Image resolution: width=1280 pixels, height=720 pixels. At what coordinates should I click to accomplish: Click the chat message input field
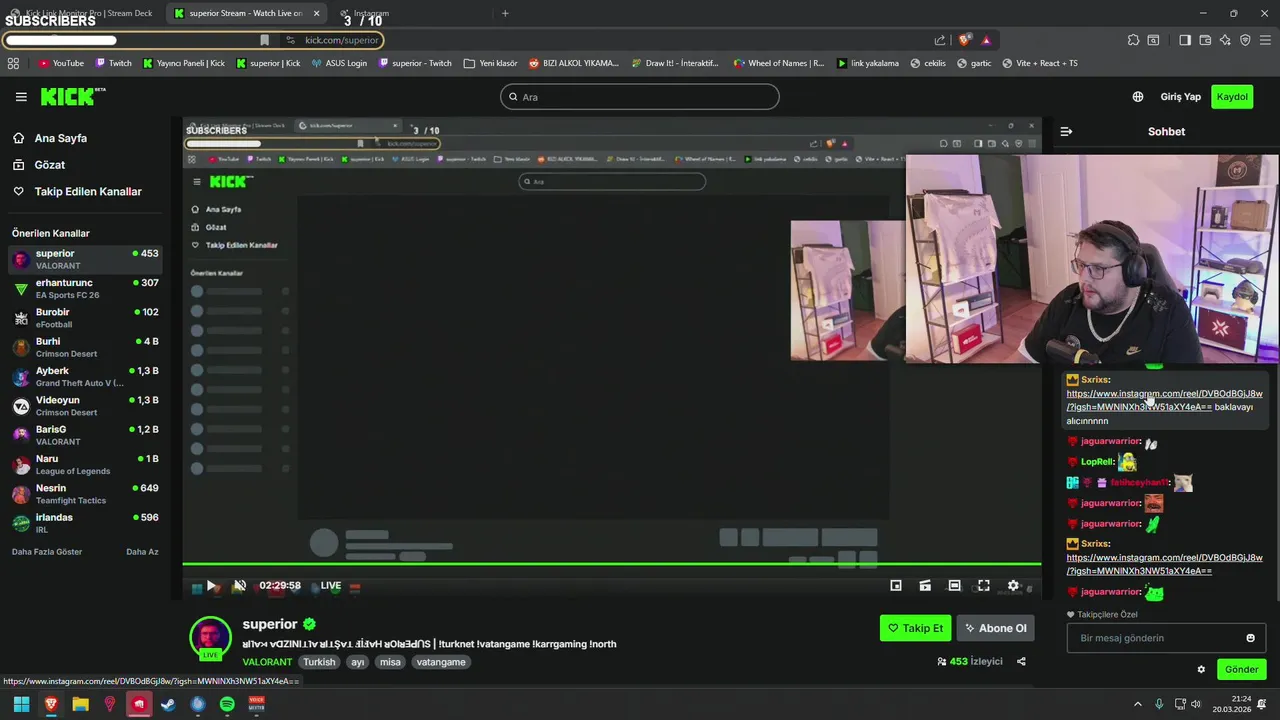(1166, 638)
